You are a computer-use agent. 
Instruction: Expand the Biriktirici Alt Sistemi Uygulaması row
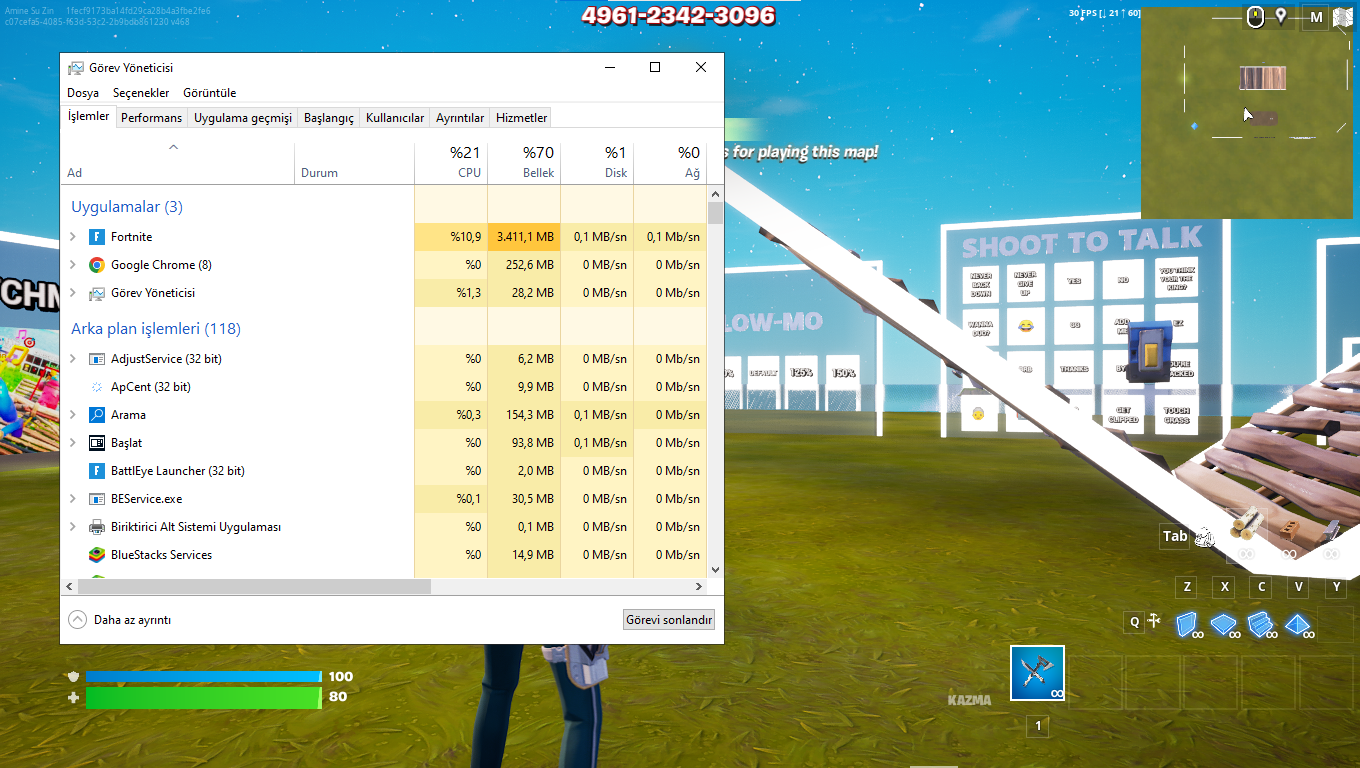tap(73, 527)
